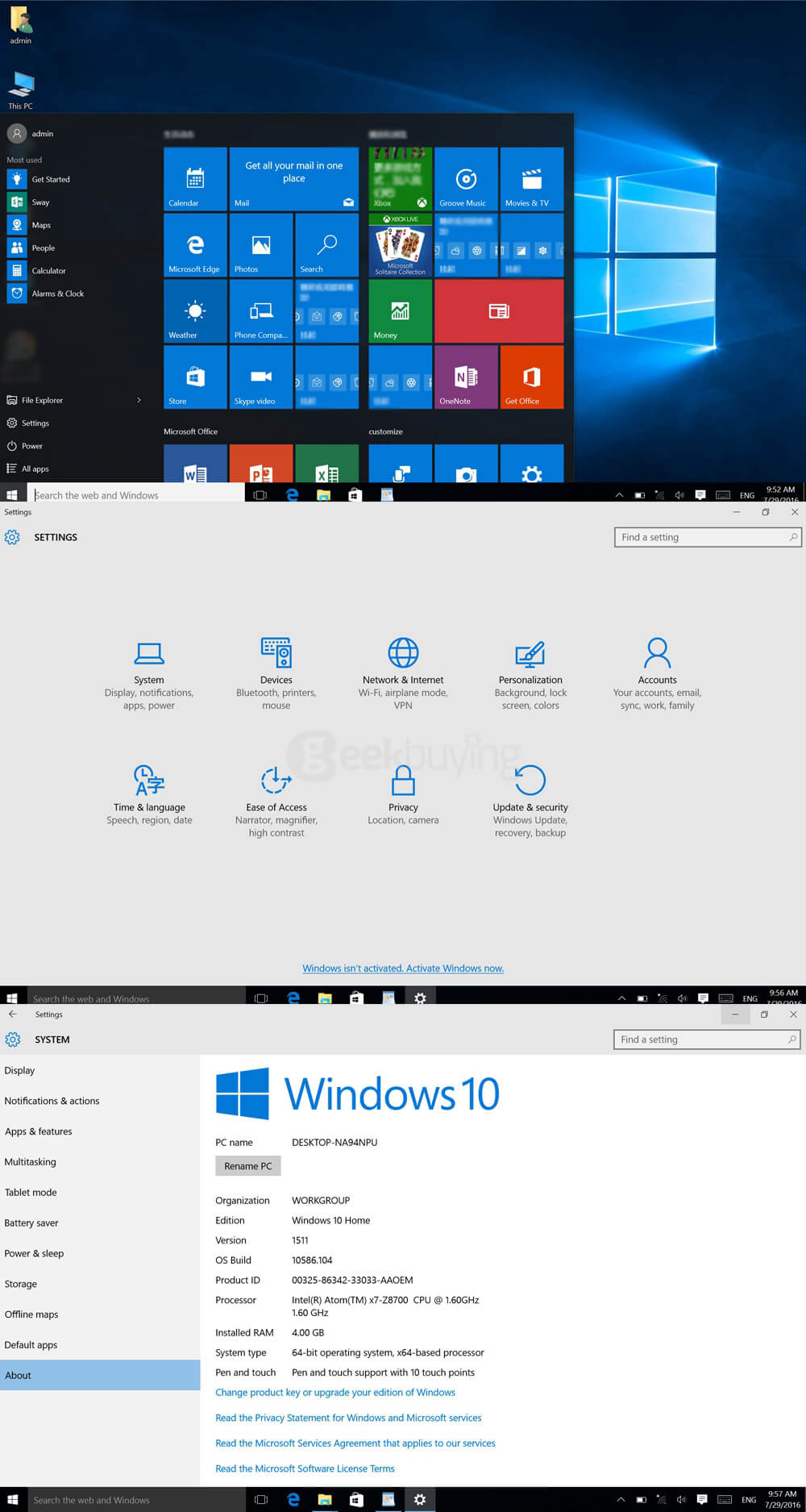
Task: Open Change product key or upgrade link
Action: coord(335,1393)
